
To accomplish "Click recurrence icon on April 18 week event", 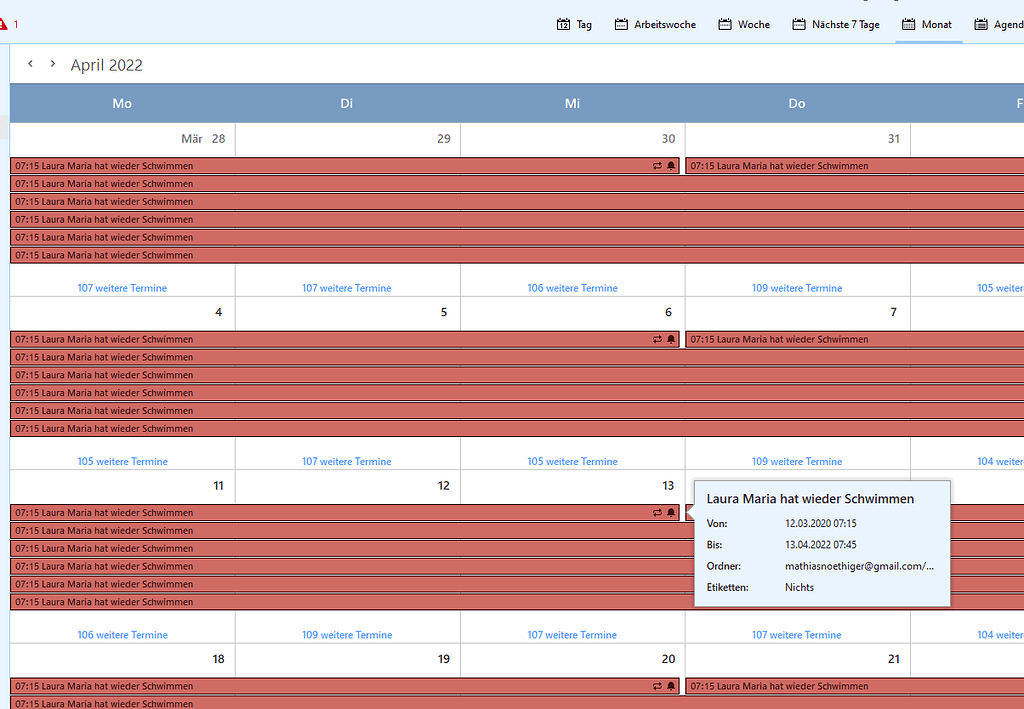I will tap(657, 686).
